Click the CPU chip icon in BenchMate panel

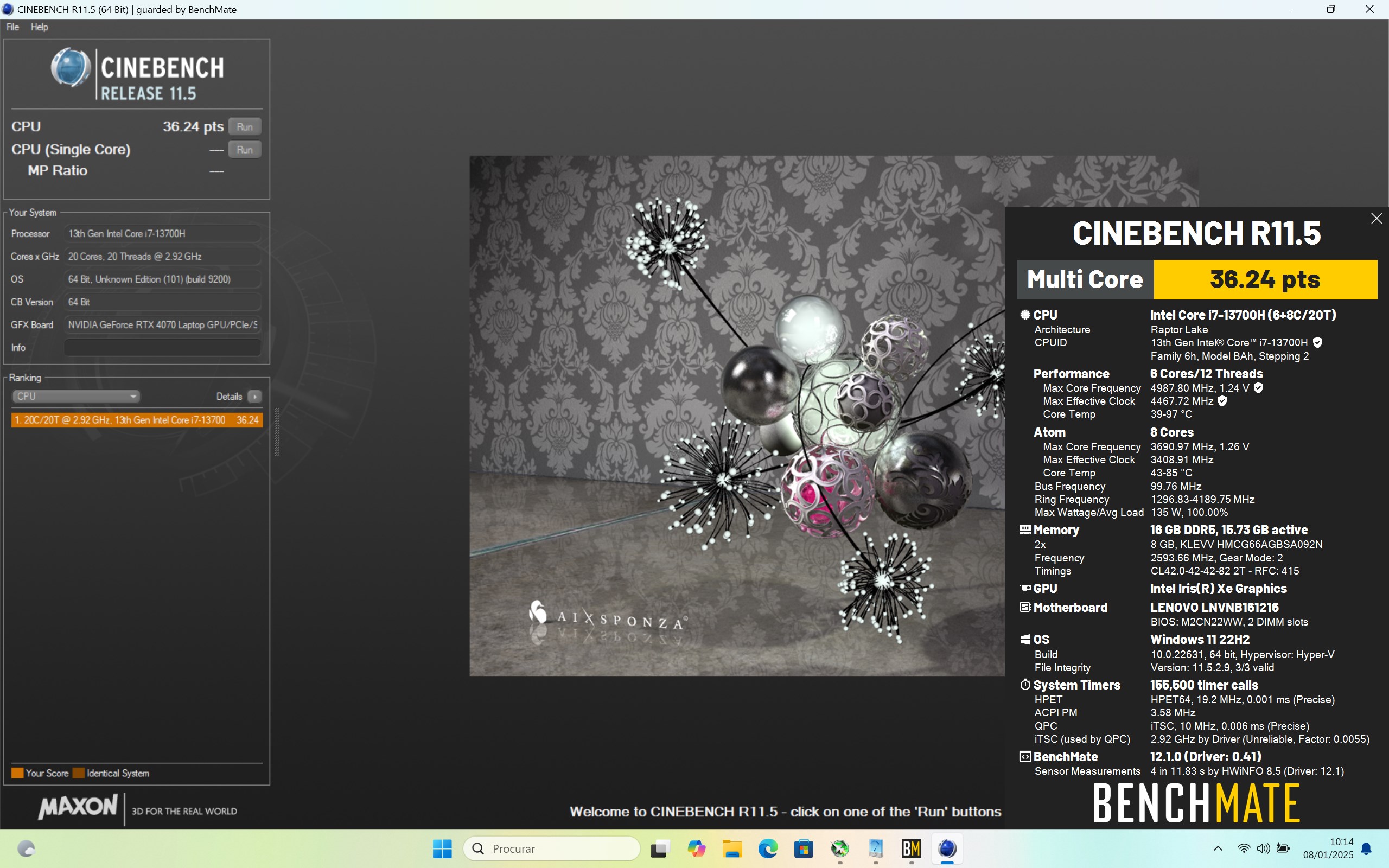click(x=1025, y=315)
